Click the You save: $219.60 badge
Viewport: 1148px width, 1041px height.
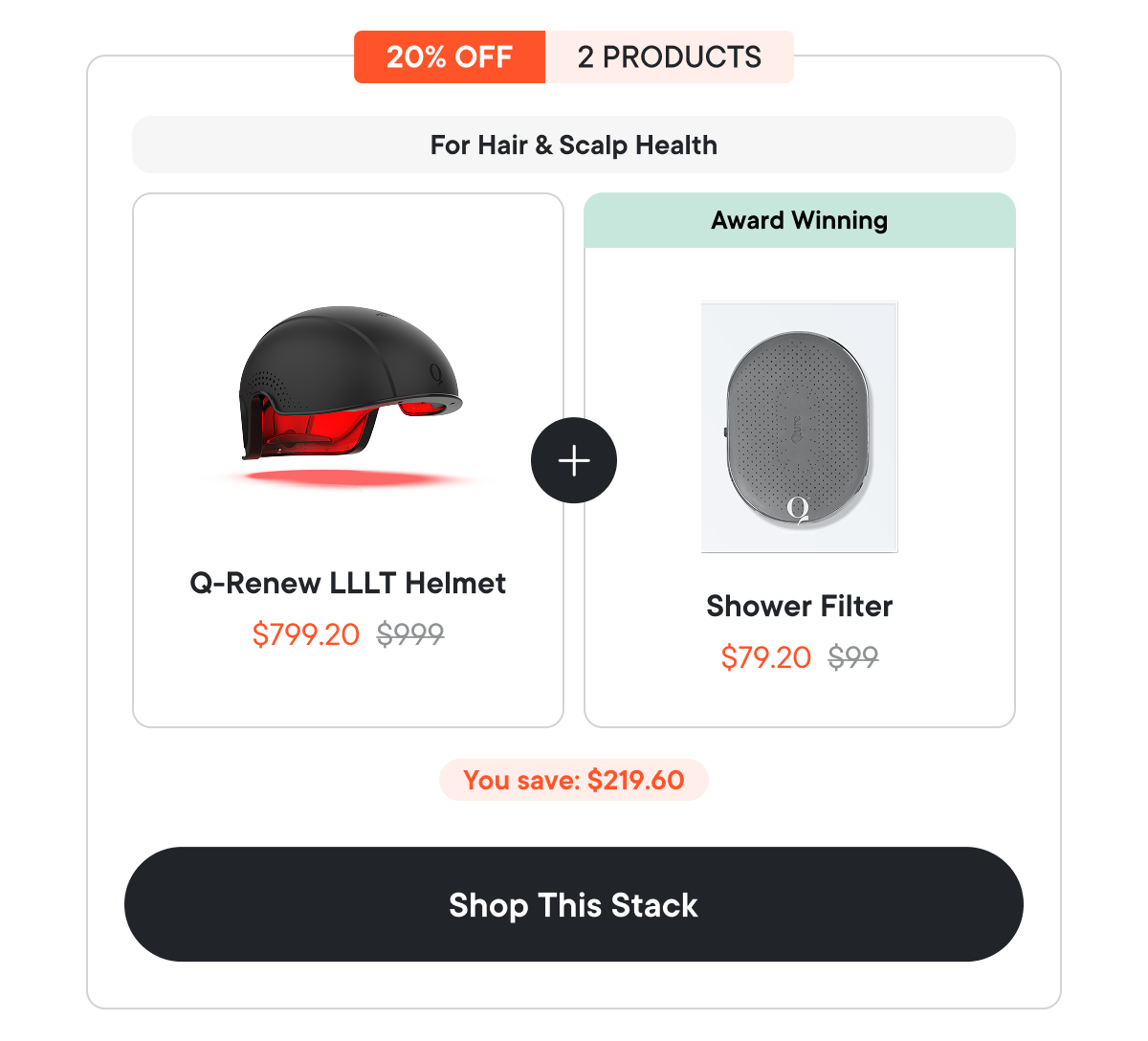tap(573, 780)
